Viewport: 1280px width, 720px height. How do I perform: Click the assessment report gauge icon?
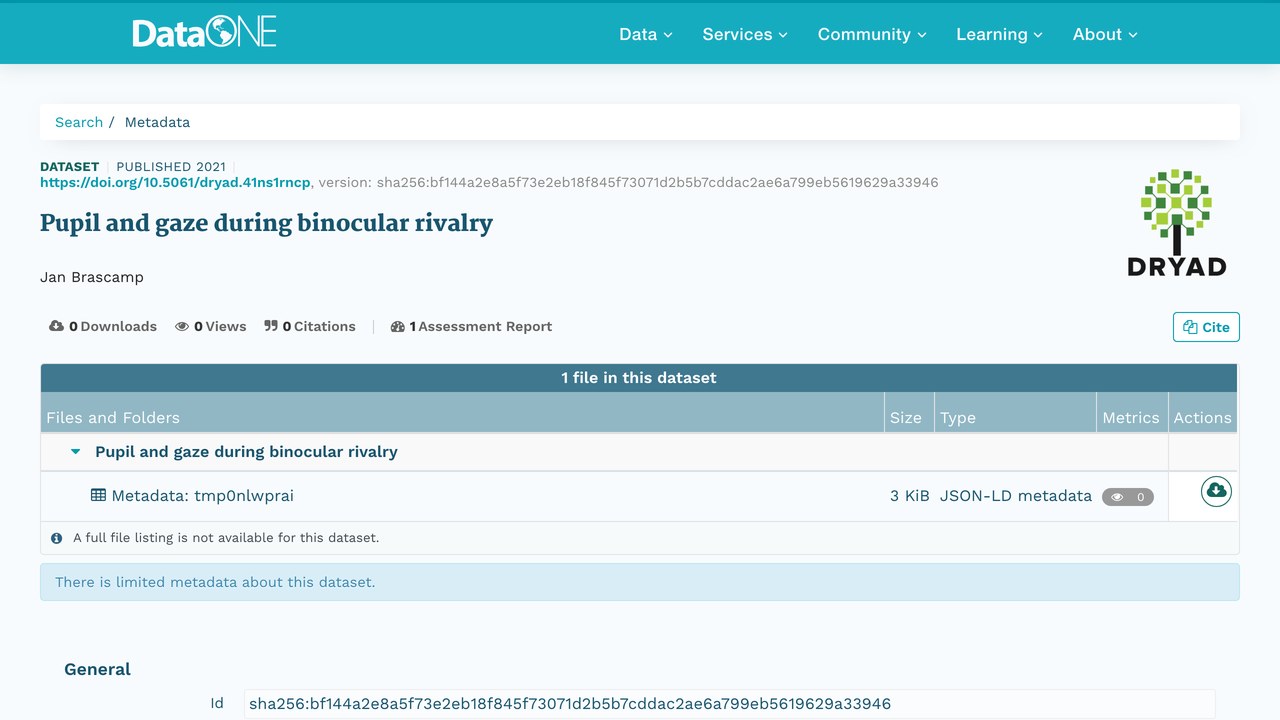click(397, 326)
